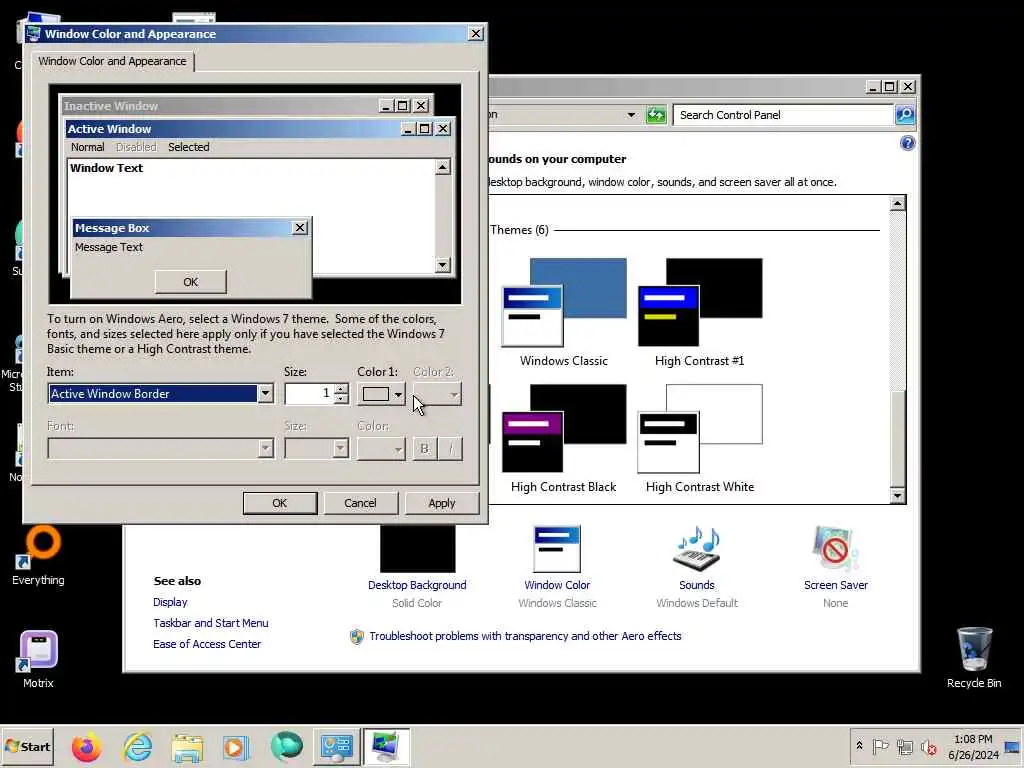Click the Cancel button
Image resolution: width=1024 pixels, height=768 pixels.
(x=360, y=503)
